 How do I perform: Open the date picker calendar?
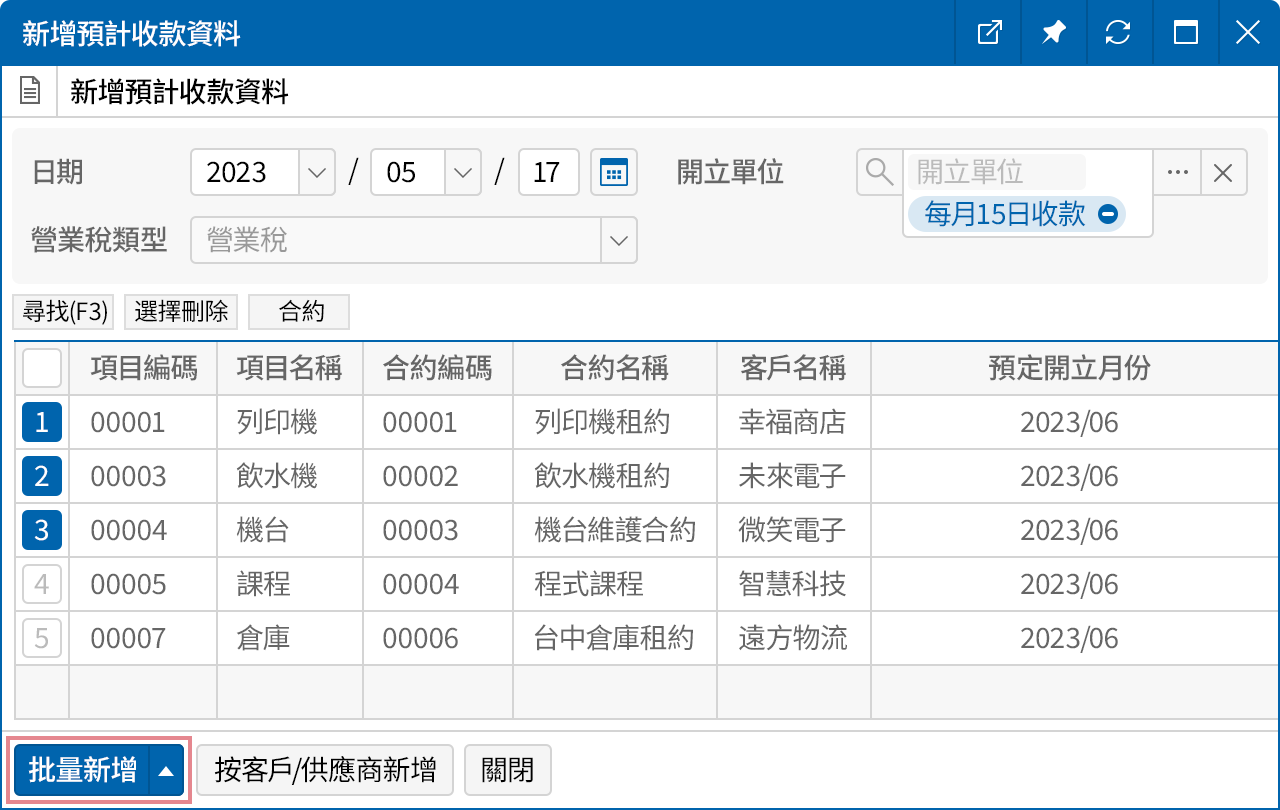[x=613, y=172]
